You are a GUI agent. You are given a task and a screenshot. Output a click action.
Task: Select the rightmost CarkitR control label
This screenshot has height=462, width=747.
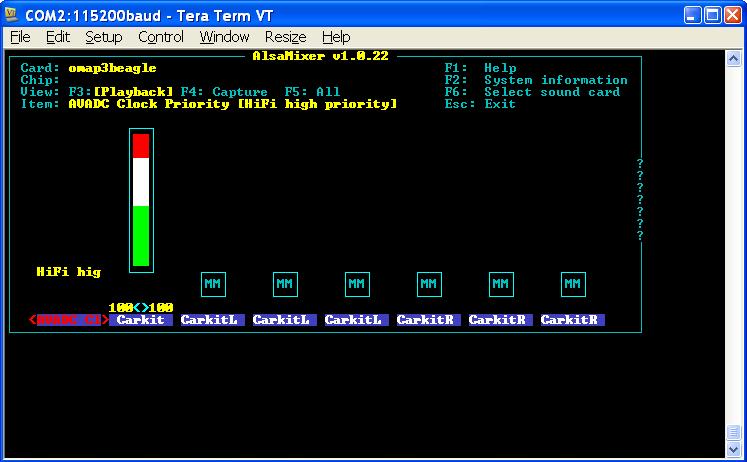pos(573,320)
